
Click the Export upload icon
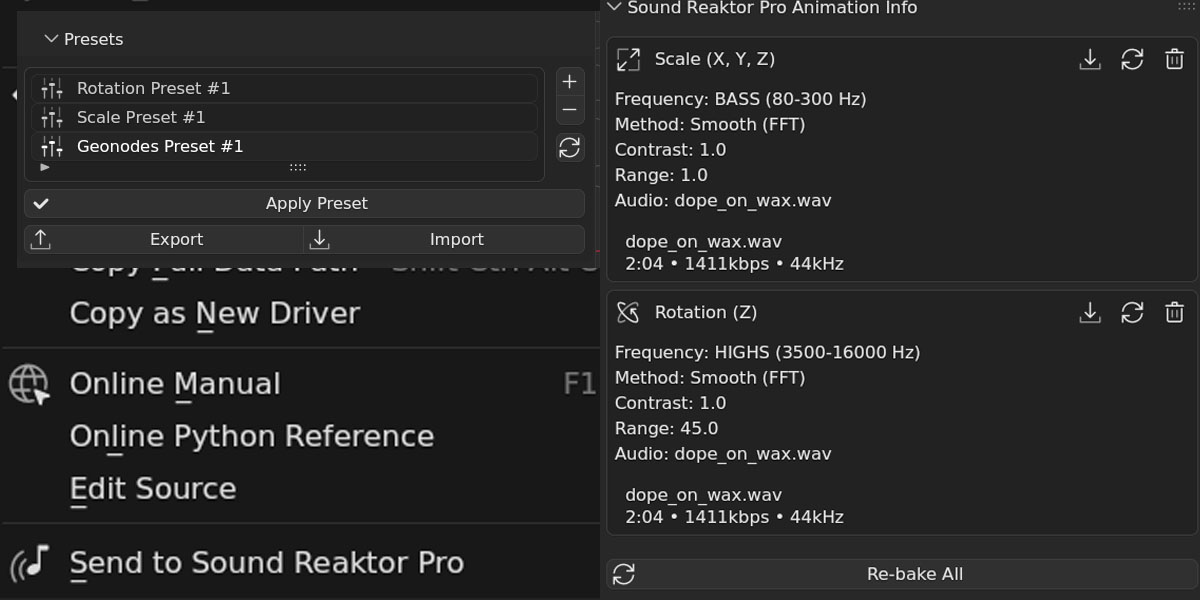(40, 239)
